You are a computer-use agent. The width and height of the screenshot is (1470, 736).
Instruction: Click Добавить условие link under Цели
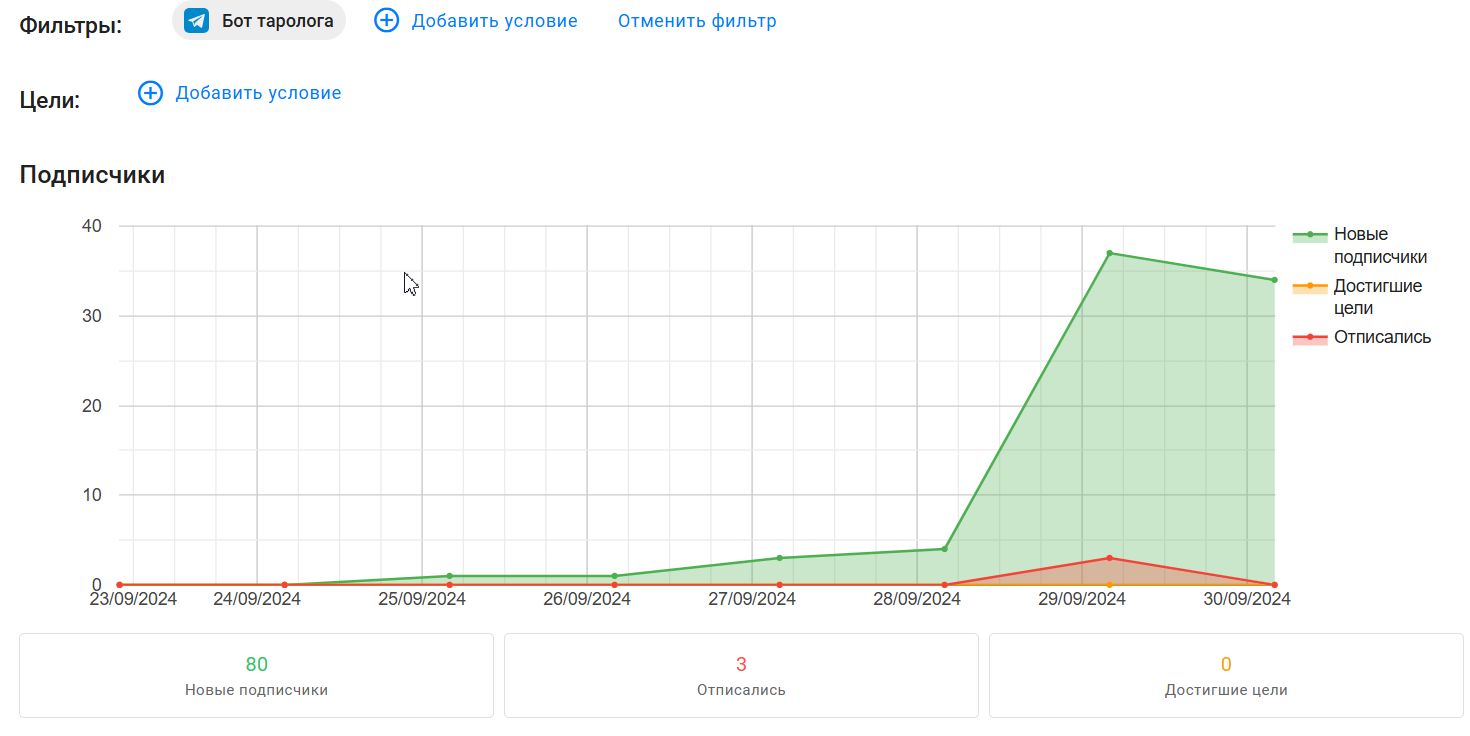[258, 93]
